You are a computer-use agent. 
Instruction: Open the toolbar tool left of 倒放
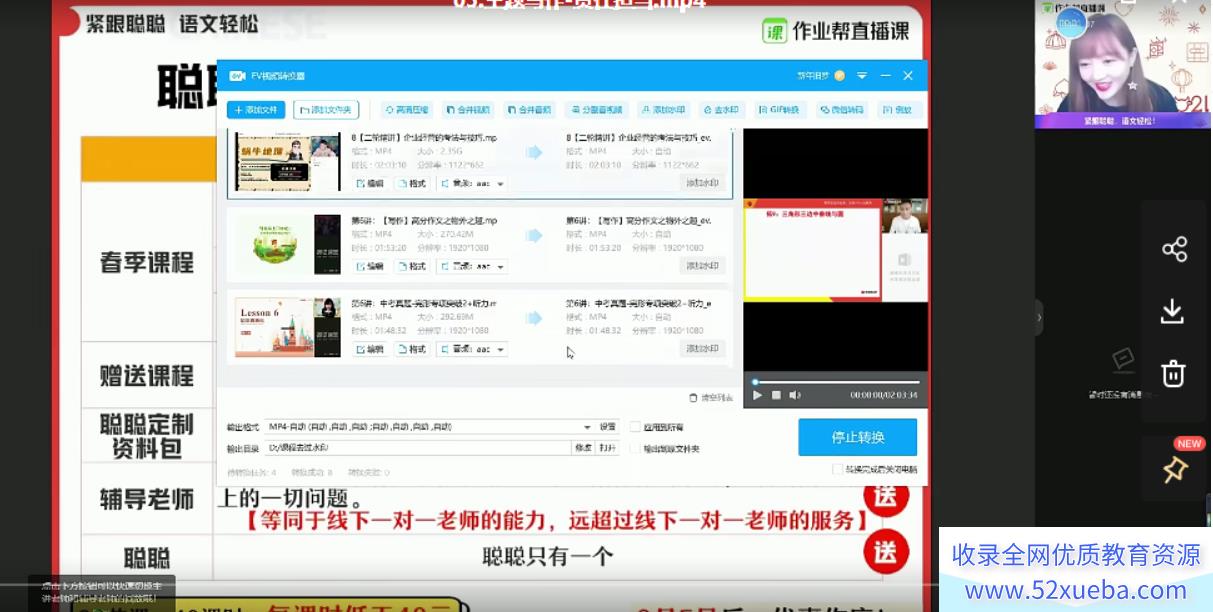[x=842, y=110]
